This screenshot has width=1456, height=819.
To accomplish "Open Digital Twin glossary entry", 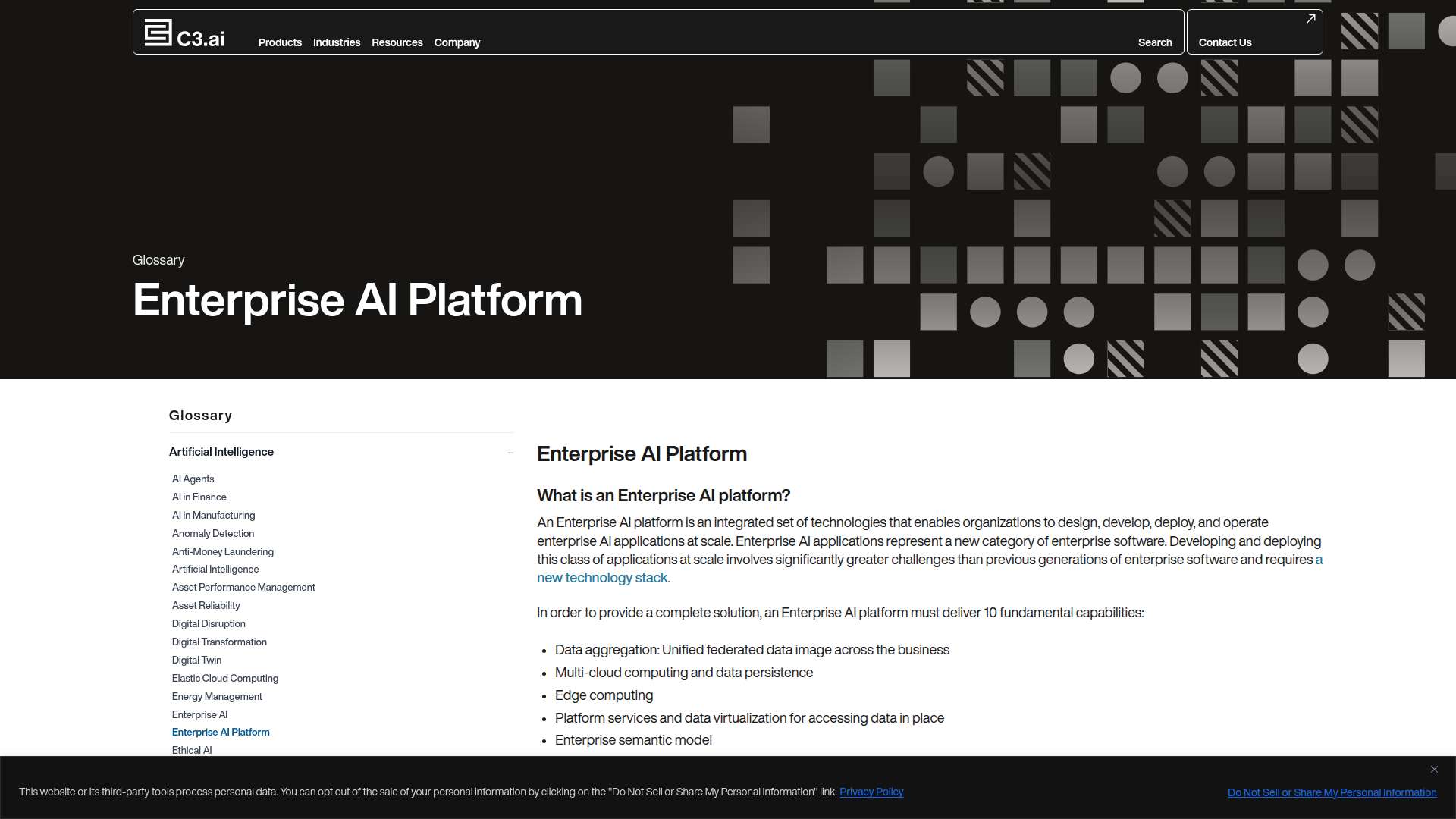I will (196, 660).
